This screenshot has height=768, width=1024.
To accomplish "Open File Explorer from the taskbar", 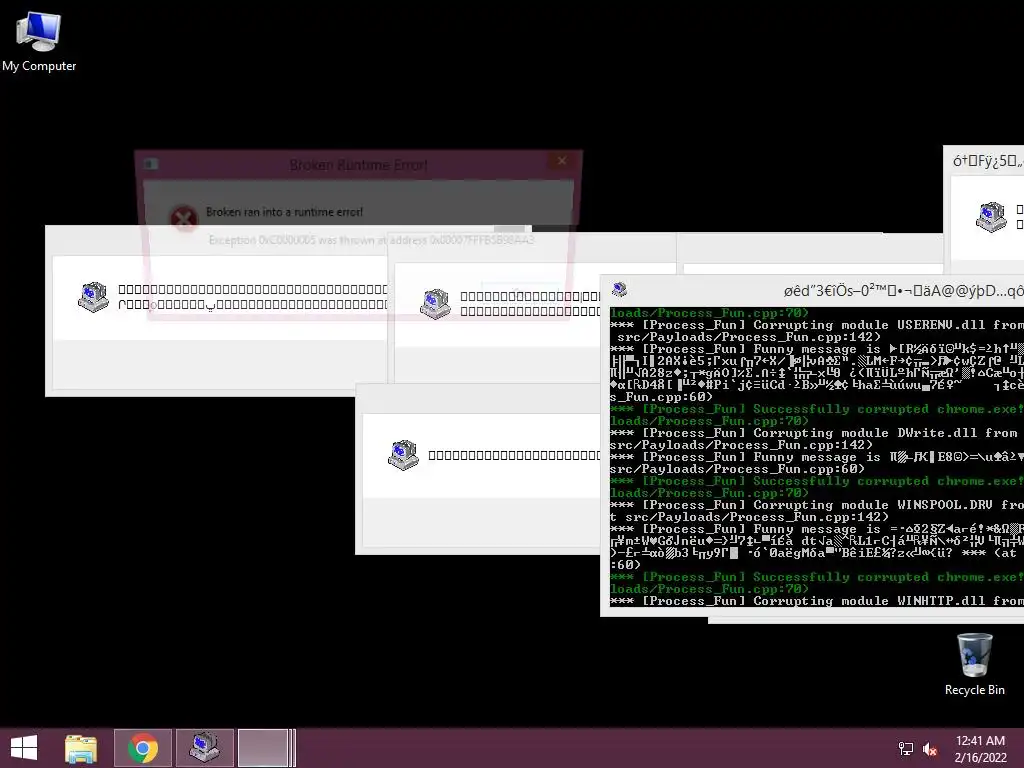I will click(x=81, y=748).
